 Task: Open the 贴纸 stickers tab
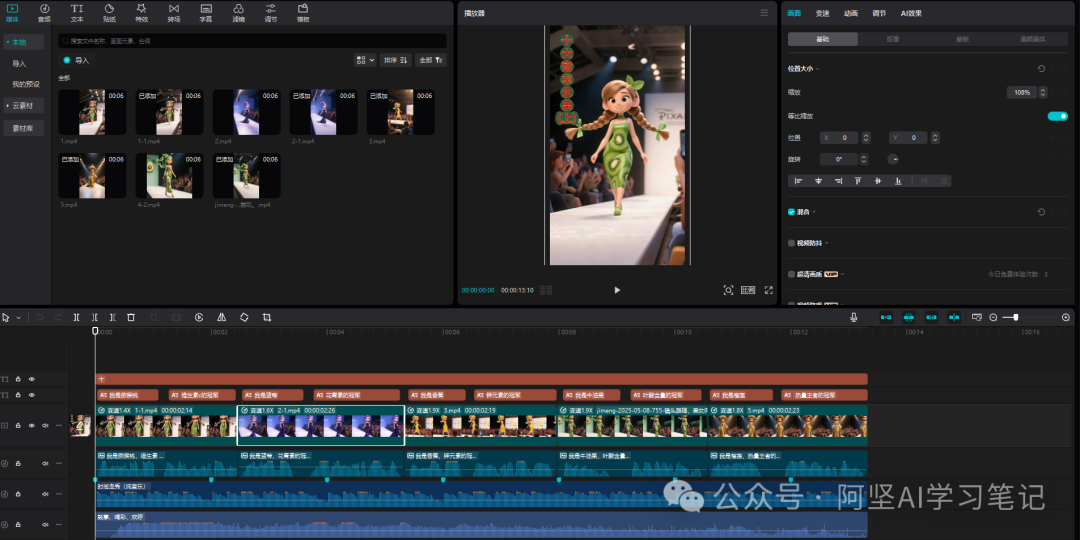click(110, 12)
